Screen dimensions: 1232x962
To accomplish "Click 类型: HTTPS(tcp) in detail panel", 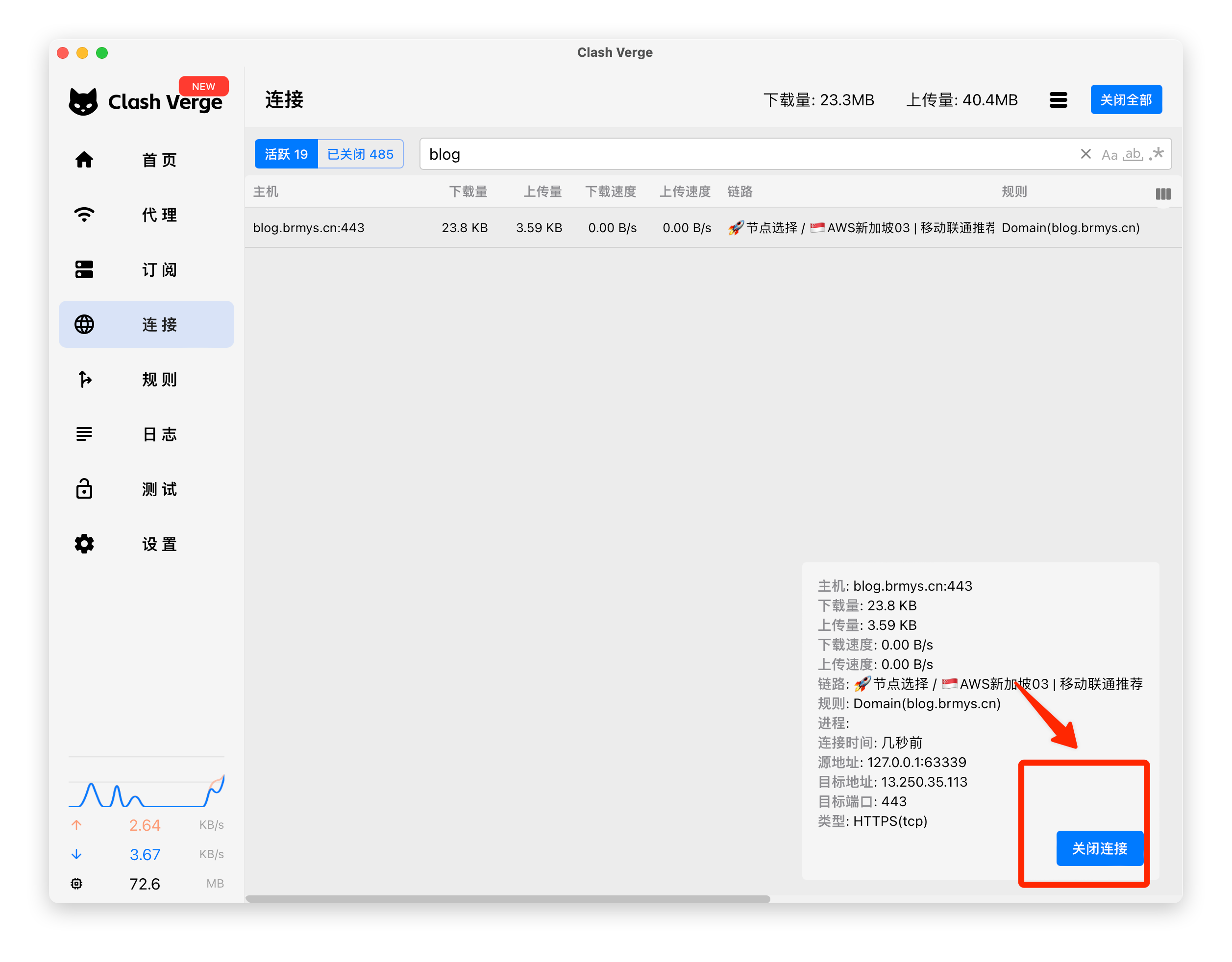I will coord(873,821).
